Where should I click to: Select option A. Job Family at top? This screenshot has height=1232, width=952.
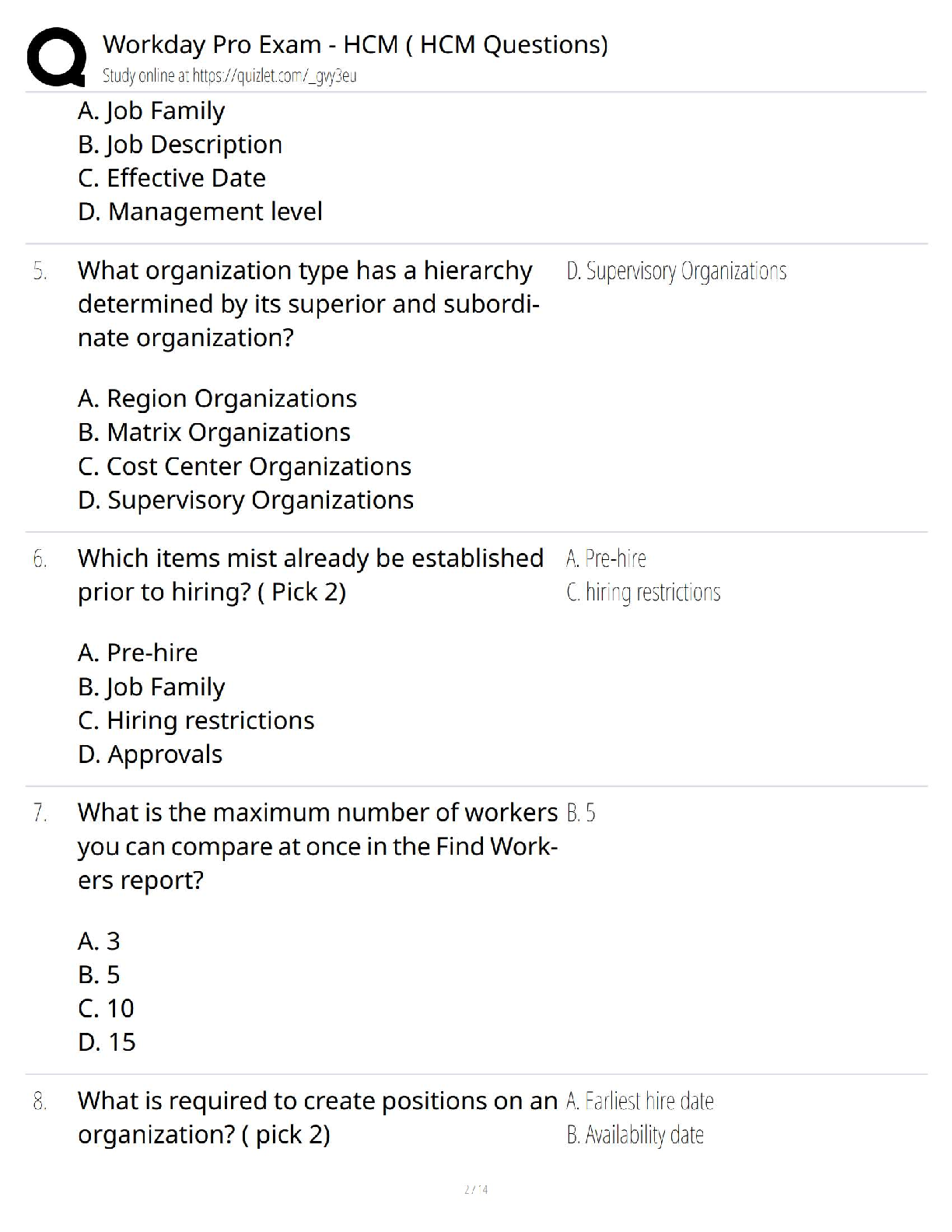click(151, 111)
